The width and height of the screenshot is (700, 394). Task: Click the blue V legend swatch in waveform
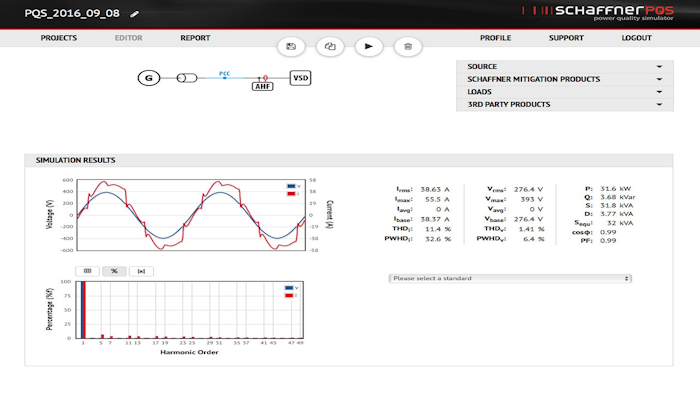pos(291,186)
